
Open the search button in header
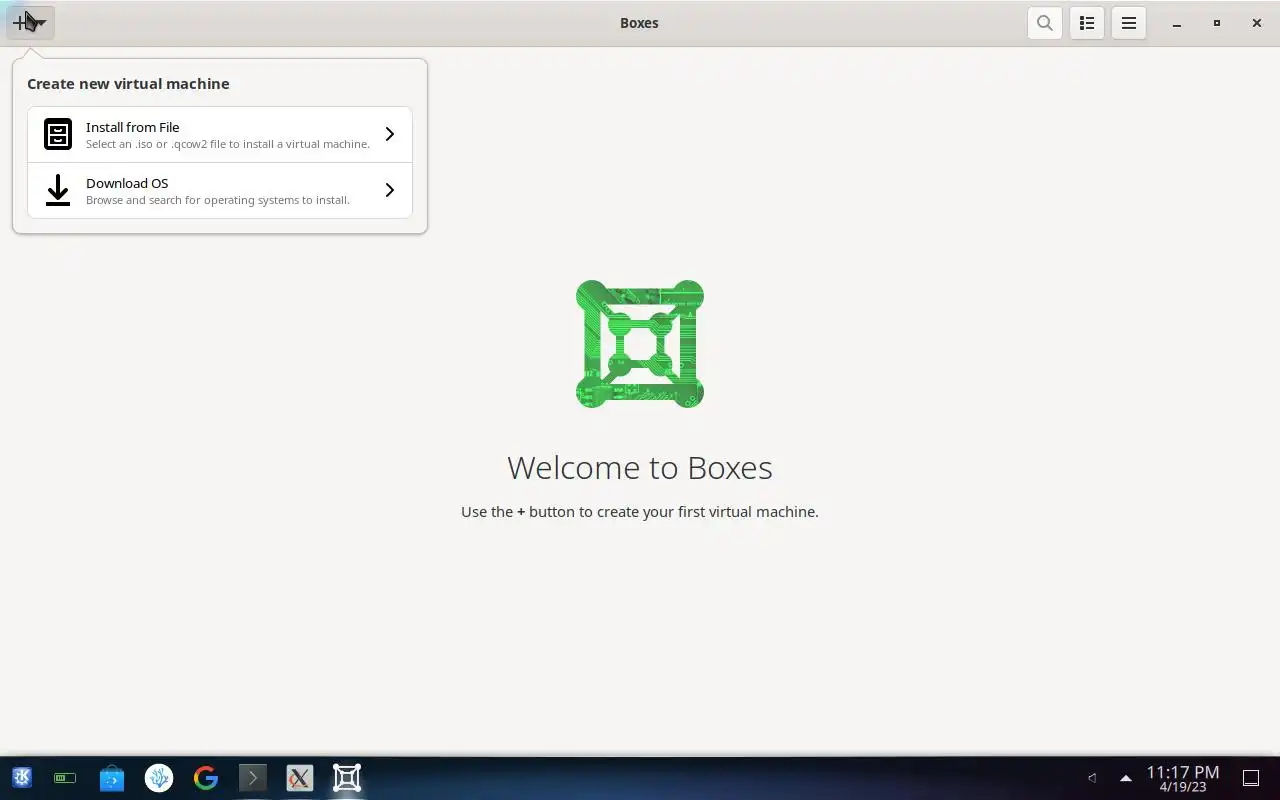(1044, 23)
